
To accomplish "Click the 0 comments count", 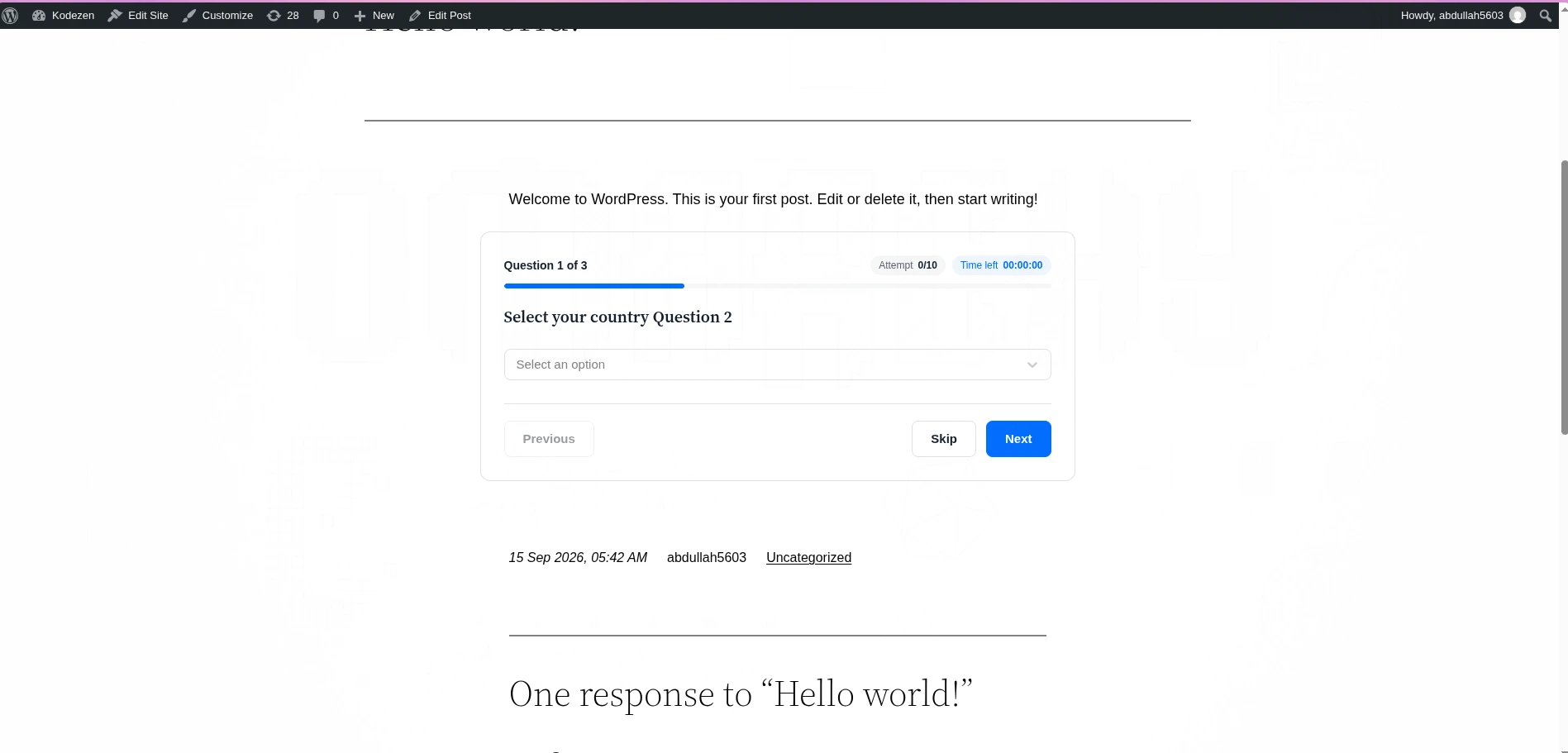I will click(336, 16).
